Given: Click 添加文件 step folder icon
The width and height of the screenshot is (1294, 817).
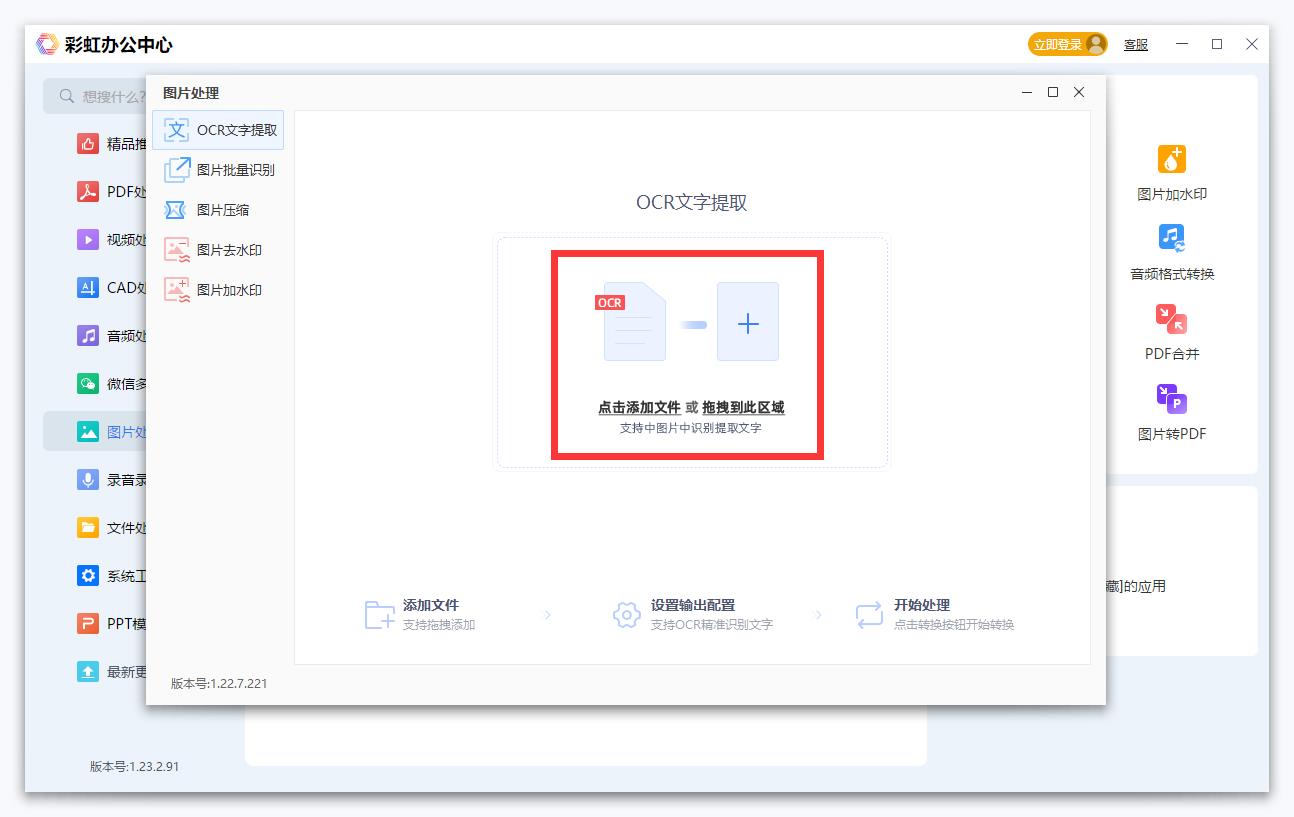Looking at the screenshot, I should coord(380,614).
